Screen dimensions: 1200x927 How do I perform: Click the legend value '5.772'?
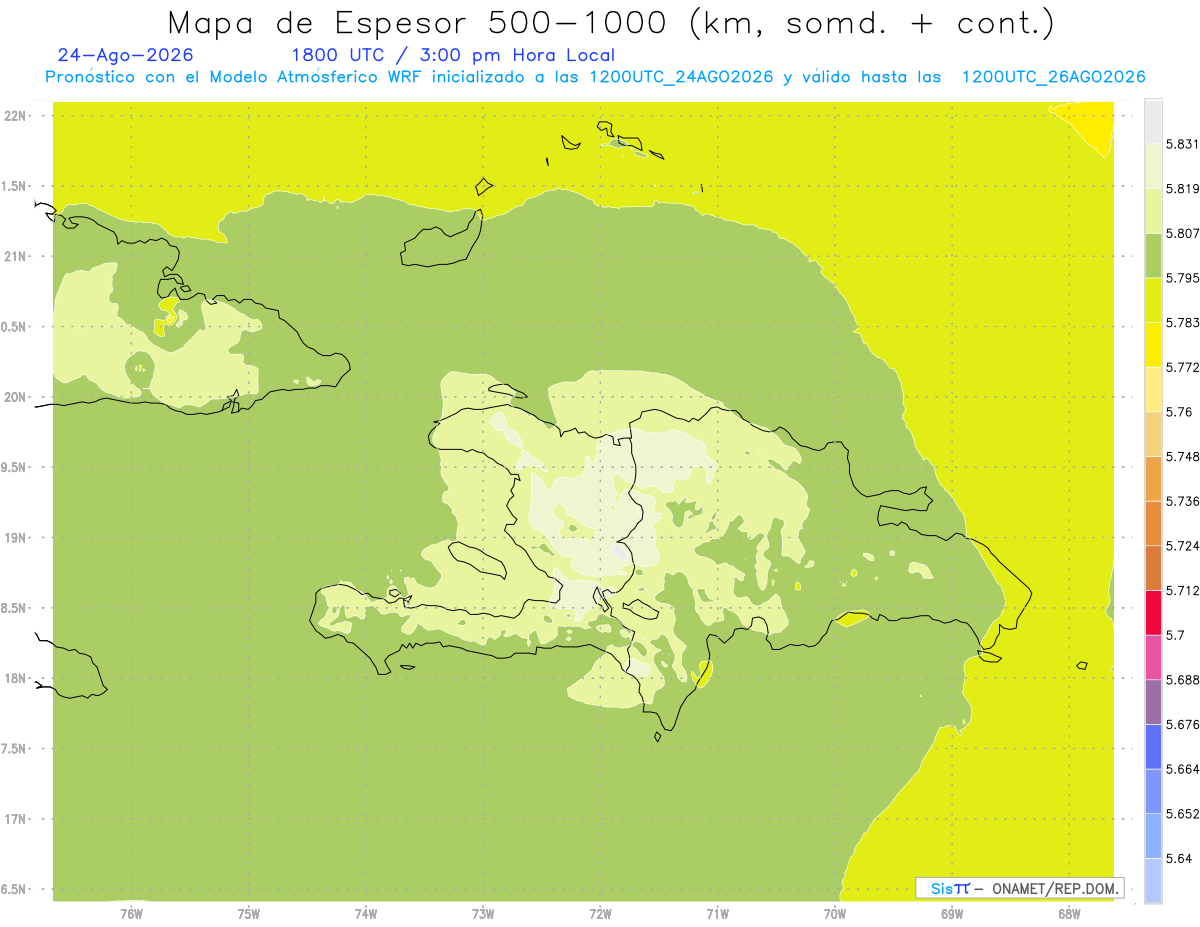click(x=1182, y=367)
